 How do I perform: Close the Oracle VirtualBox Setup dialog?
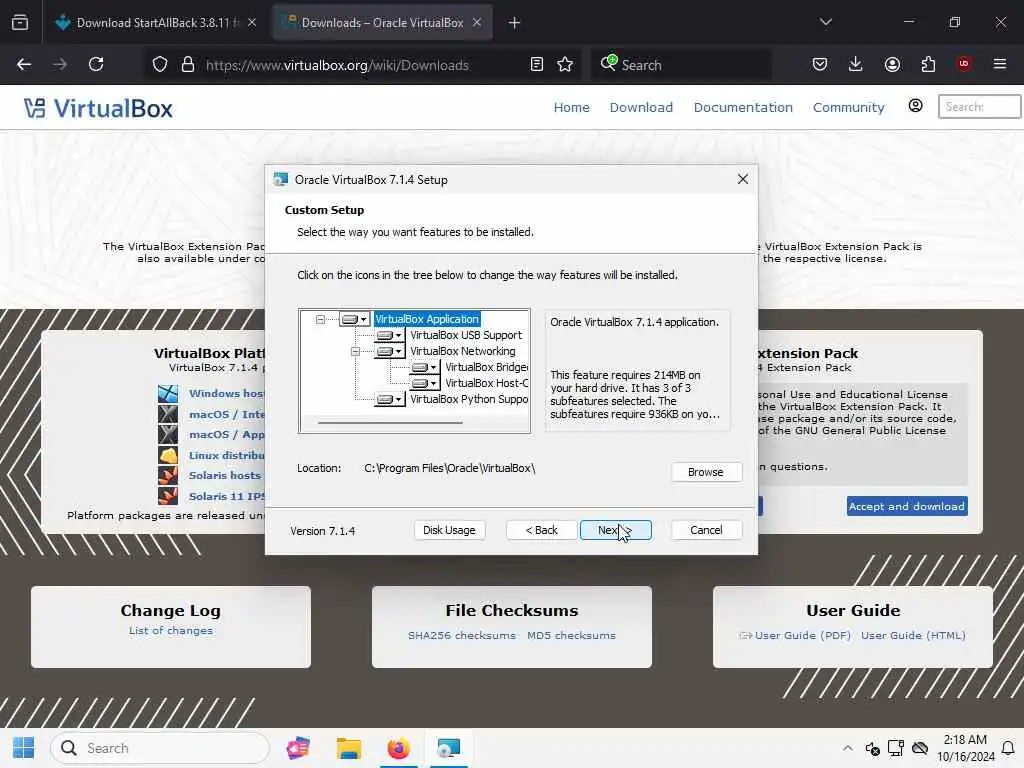[743, 180]
